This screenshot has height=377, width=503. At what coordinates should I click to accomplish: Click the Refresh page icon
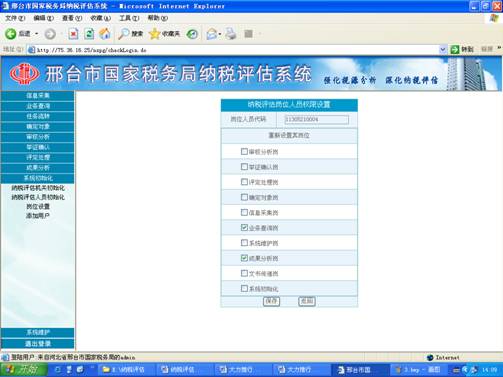89,34
